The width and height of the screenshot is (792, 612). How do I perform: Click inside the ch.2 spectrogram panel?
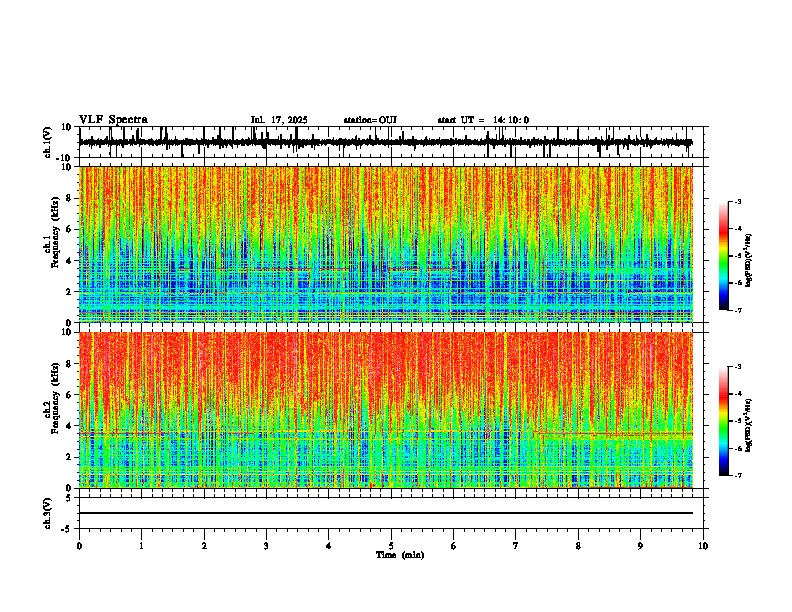[x=385, y=410]
